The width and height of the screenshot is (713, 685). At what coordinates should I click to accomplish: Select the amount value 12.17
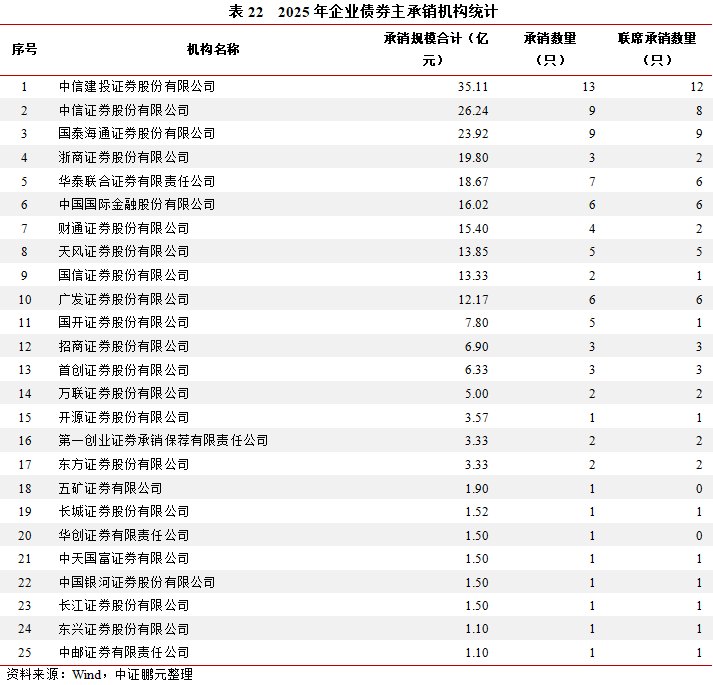(x=472, y=299)
